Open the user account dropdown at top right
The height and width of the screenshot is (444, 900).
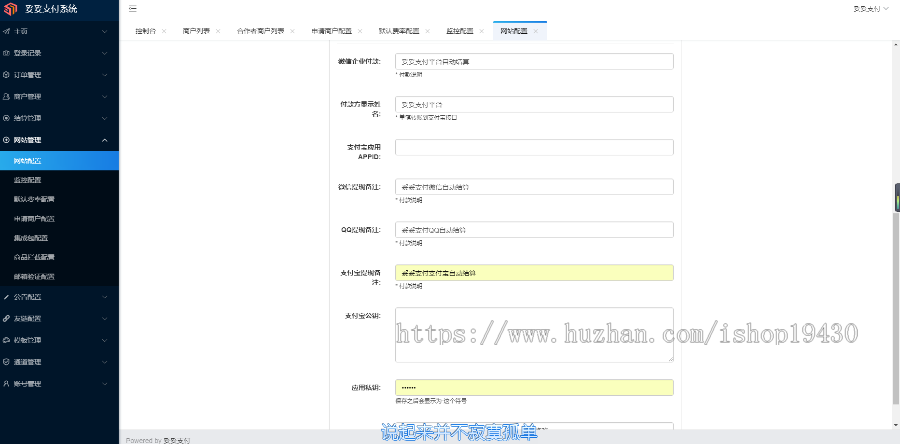pyautogui.click(x=870, y=9)
